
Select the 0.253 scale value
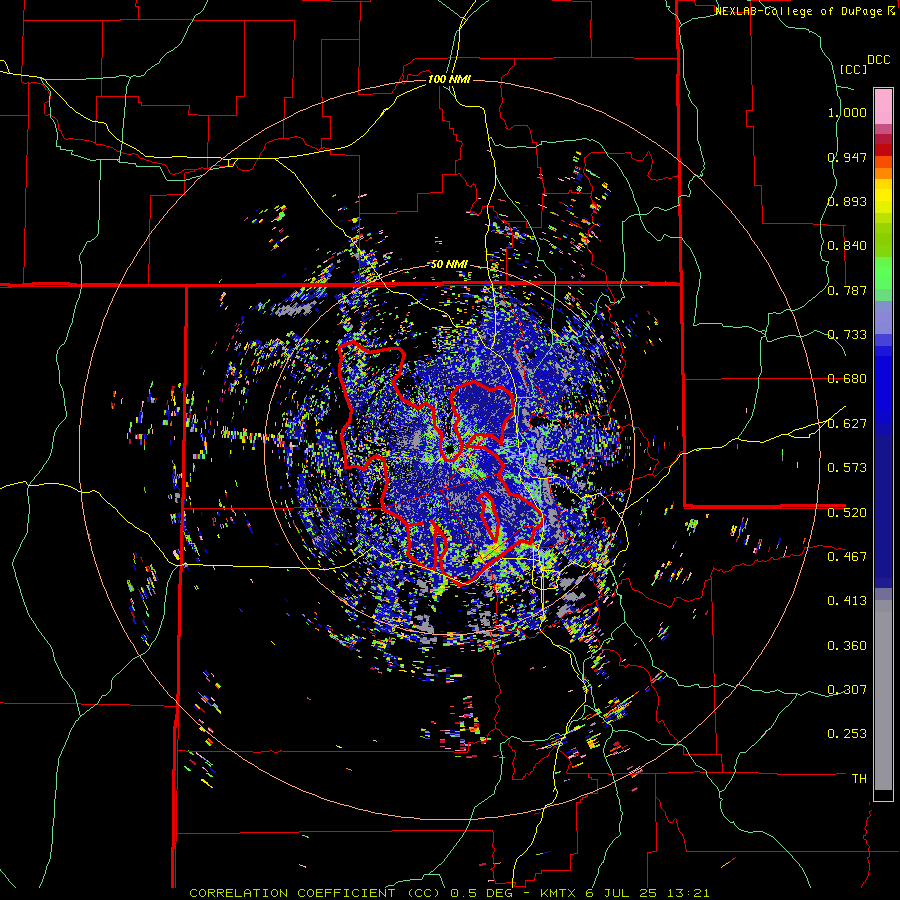pos(847,734)
